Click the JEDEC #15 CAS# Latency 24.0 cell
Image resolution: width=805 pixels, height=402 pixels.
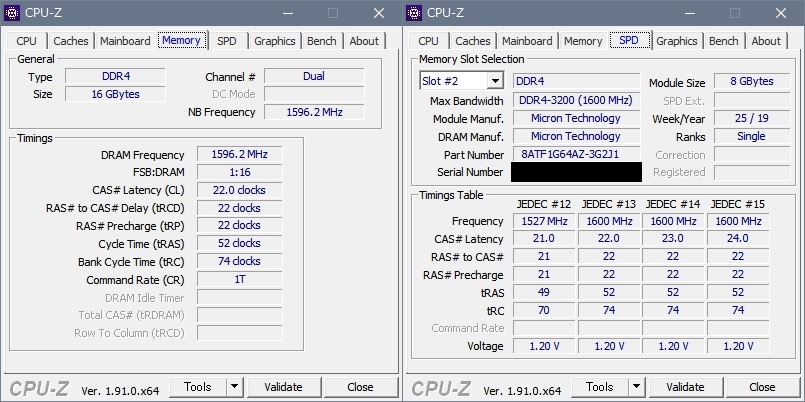[x=738, y=239]
